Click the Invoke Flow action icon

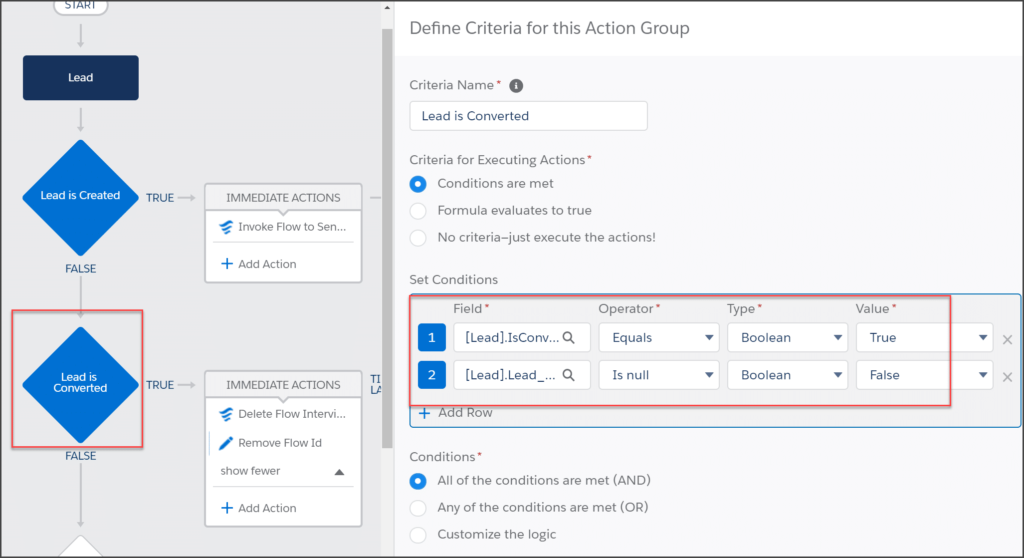(226, 227)
